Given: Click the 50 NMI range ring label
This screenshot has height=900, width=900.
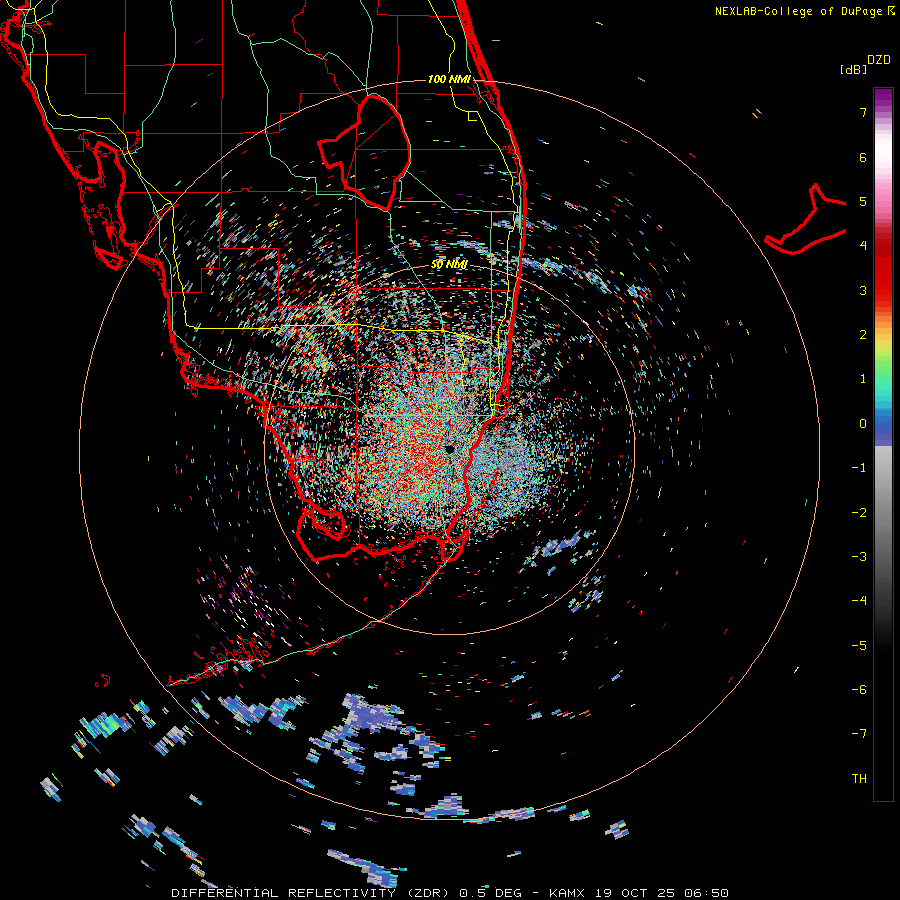Looking at the screenshot, I should click(x=449, y=264).
